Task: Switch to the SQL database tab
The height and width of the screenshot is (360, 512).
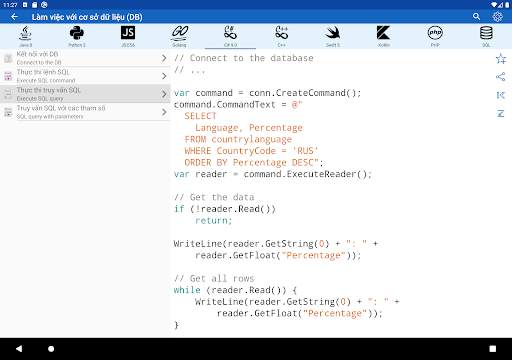Action: [x=486, y=36]
